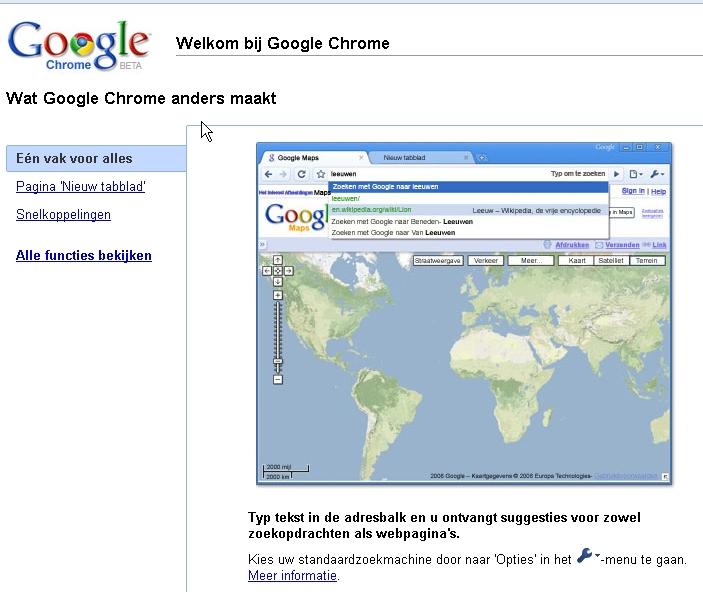The image size is (703, 592).
Task: Open the page menu icon in pictured toolbar
Action: pos(635,174)
